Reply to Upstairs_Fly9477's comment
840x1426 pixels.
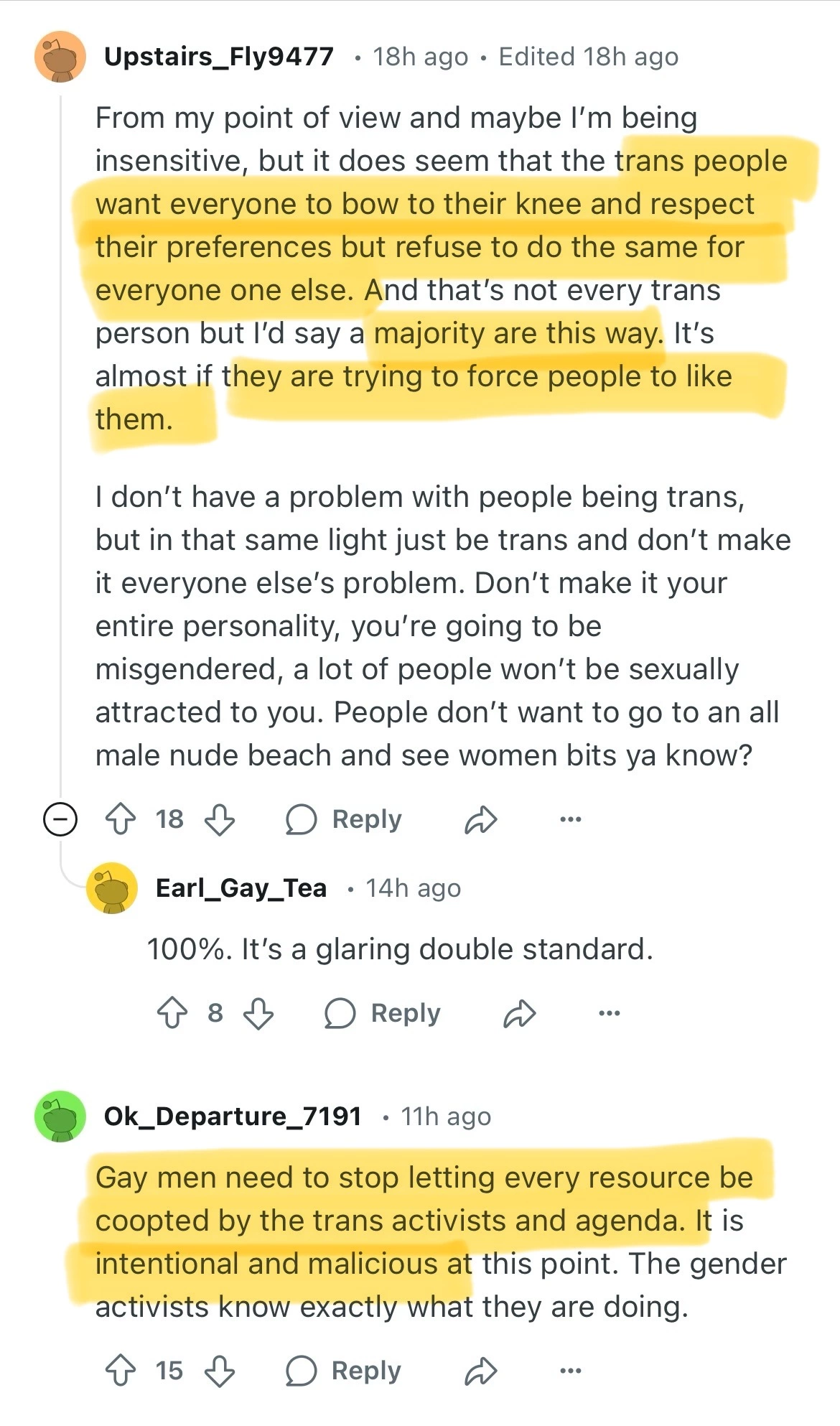tap(344, 819)
